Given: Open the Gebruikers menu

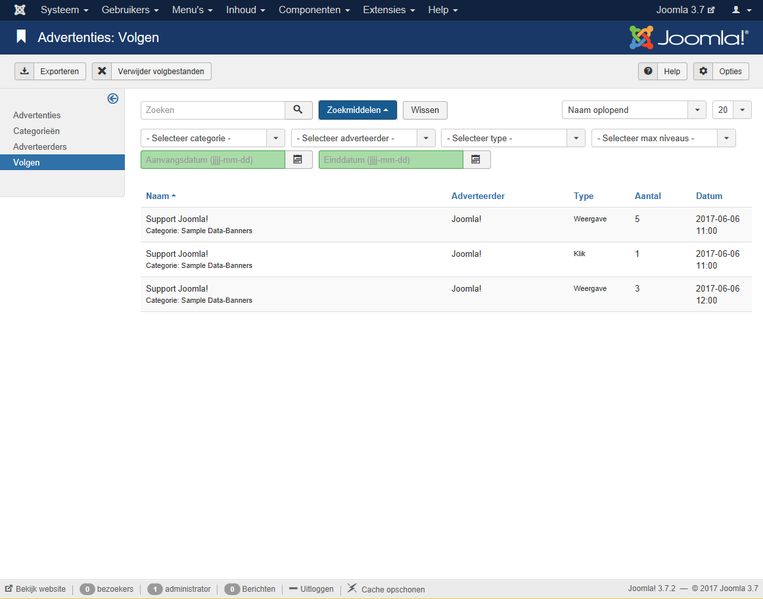Looking at the screenshot, I should click(x=130, y=10).
